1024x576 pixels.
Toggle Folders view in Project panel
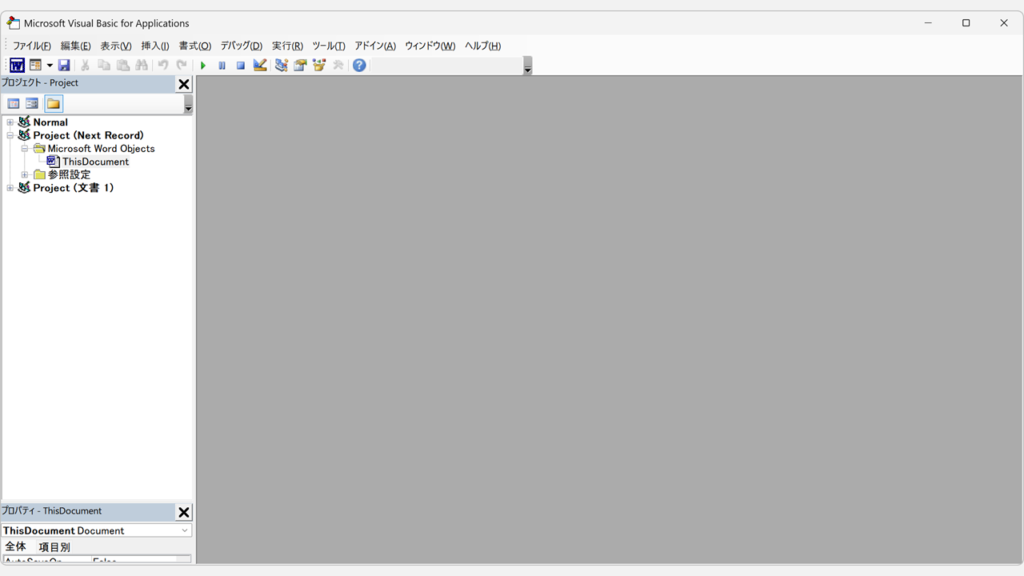coord(53,103)
